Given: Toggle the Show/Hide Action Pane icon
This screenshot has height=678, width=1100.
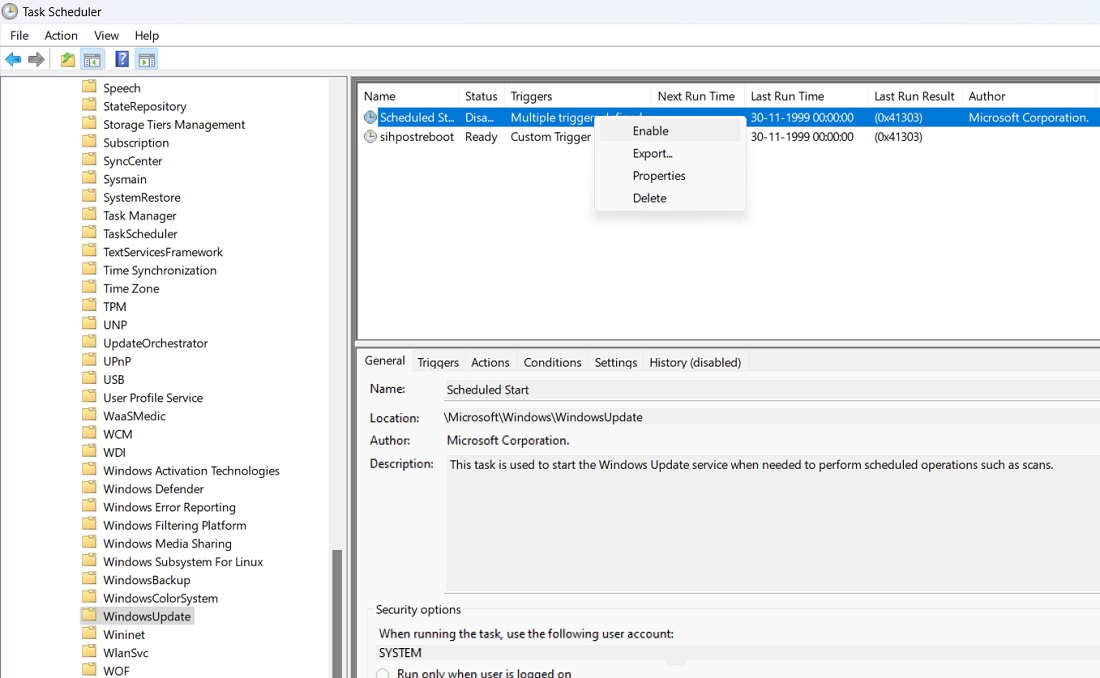Looking at the screenshot, I should click(146, 59).
